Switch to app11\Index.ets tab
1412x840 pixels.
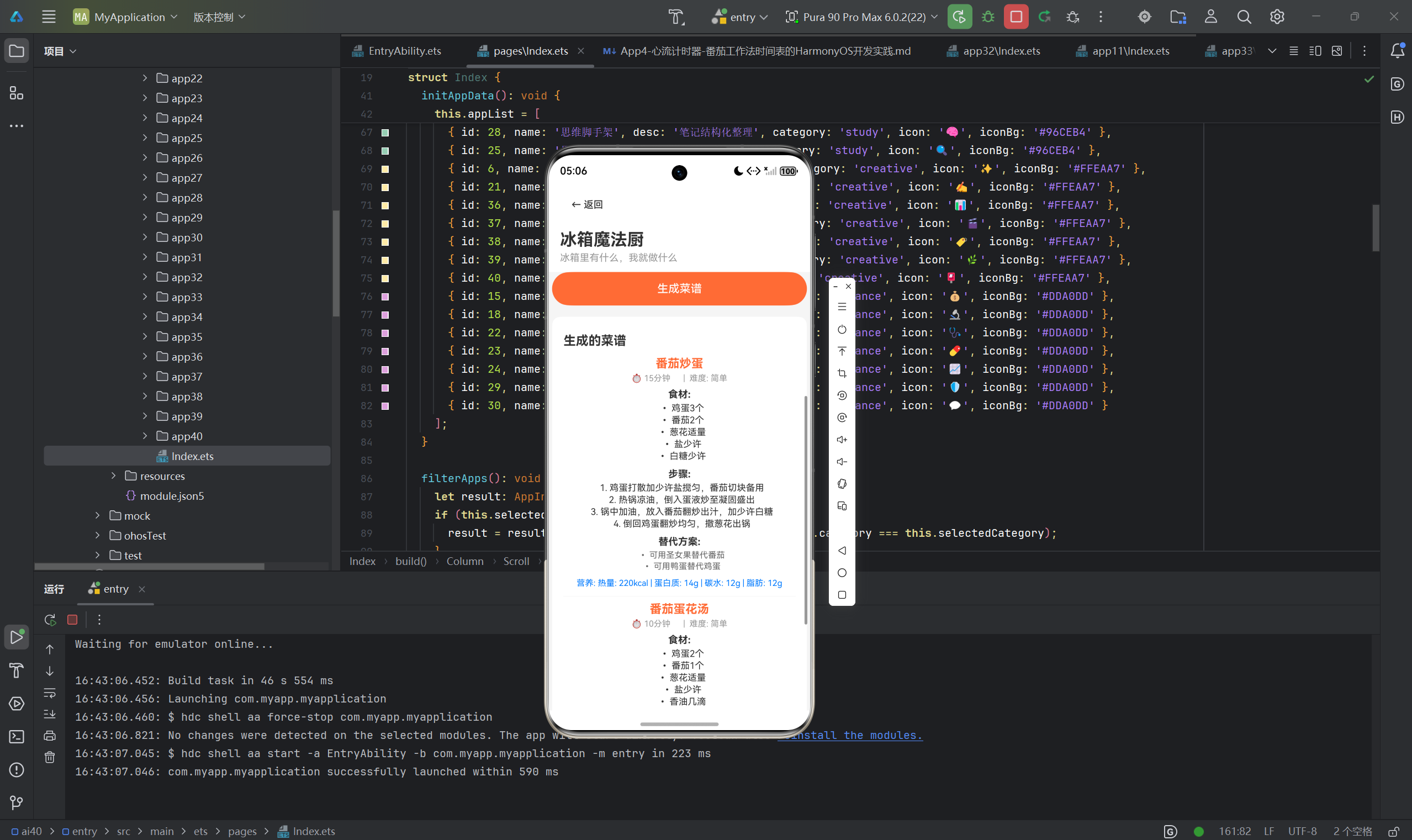[1123, 51]
